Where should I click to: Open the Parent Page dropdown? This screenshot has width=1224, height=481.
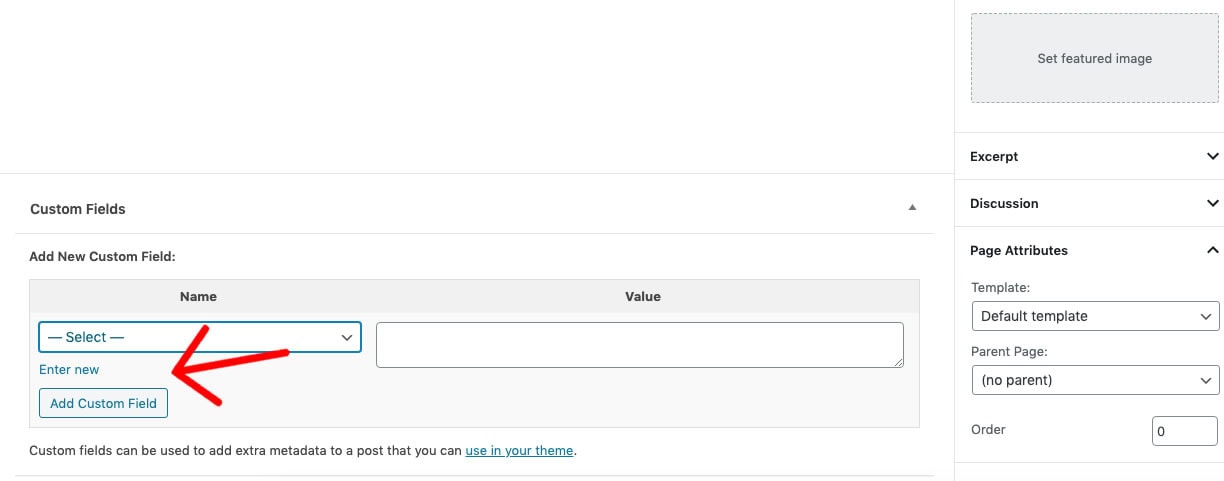coord(1095,380)
